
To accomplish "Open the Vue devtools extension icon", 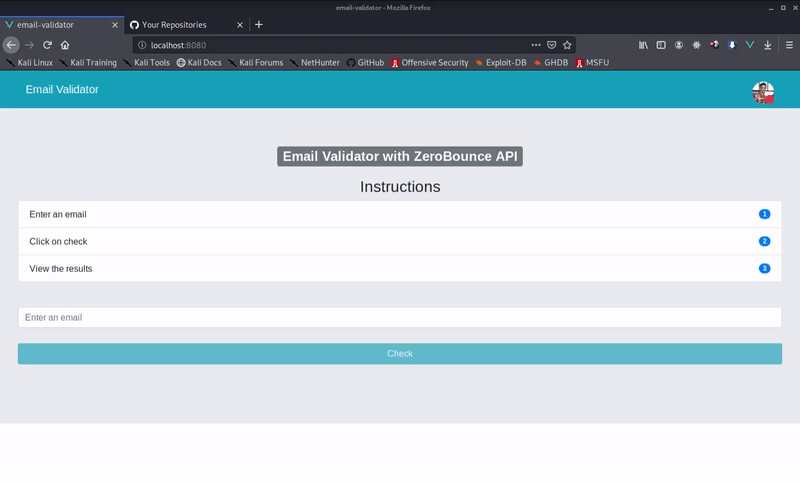I will 750,45.
